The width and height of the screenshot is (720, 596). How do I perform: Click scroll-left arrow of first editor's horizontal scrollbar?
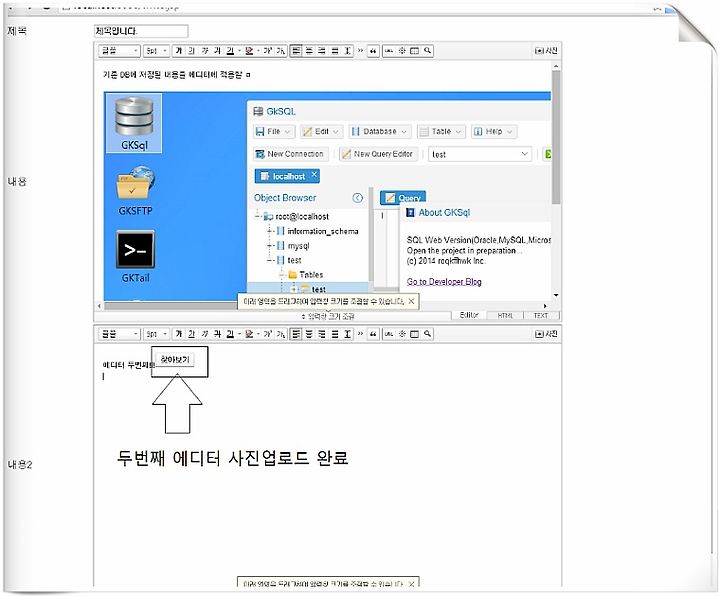[100, 306]
